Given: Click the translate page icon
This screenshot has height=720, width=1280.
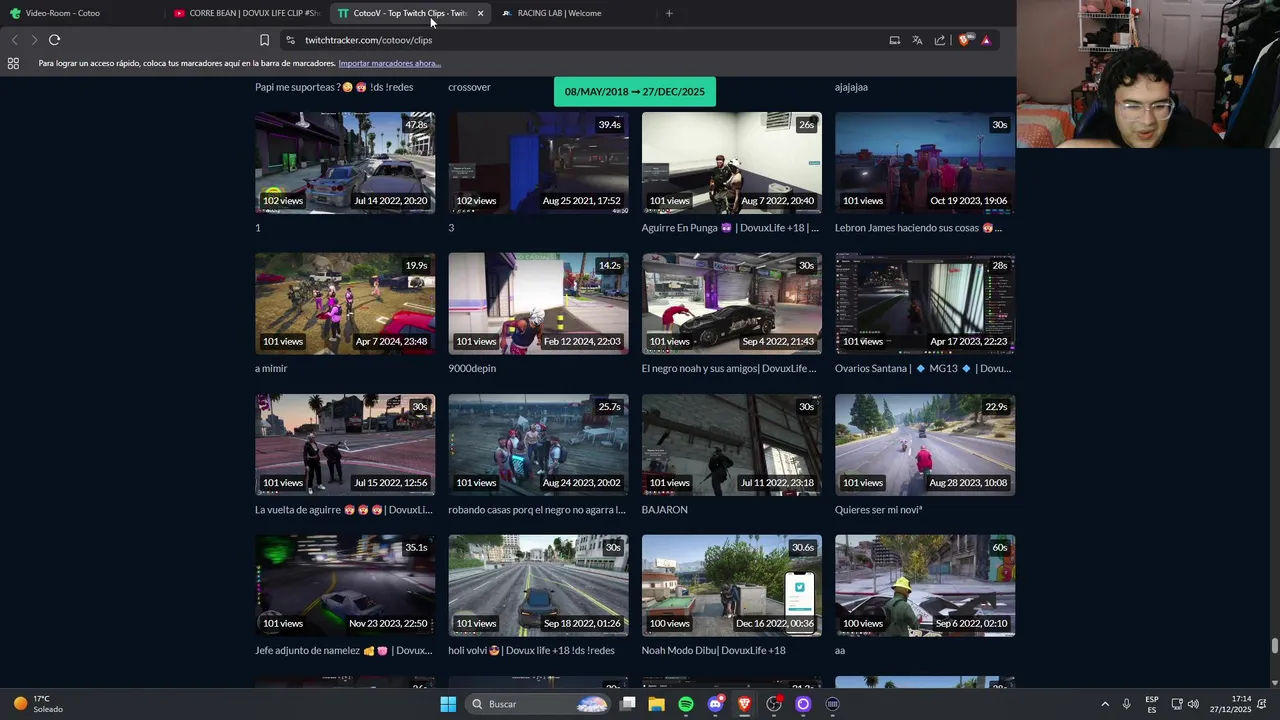Looking at the screenshot, I should (917, 40).
